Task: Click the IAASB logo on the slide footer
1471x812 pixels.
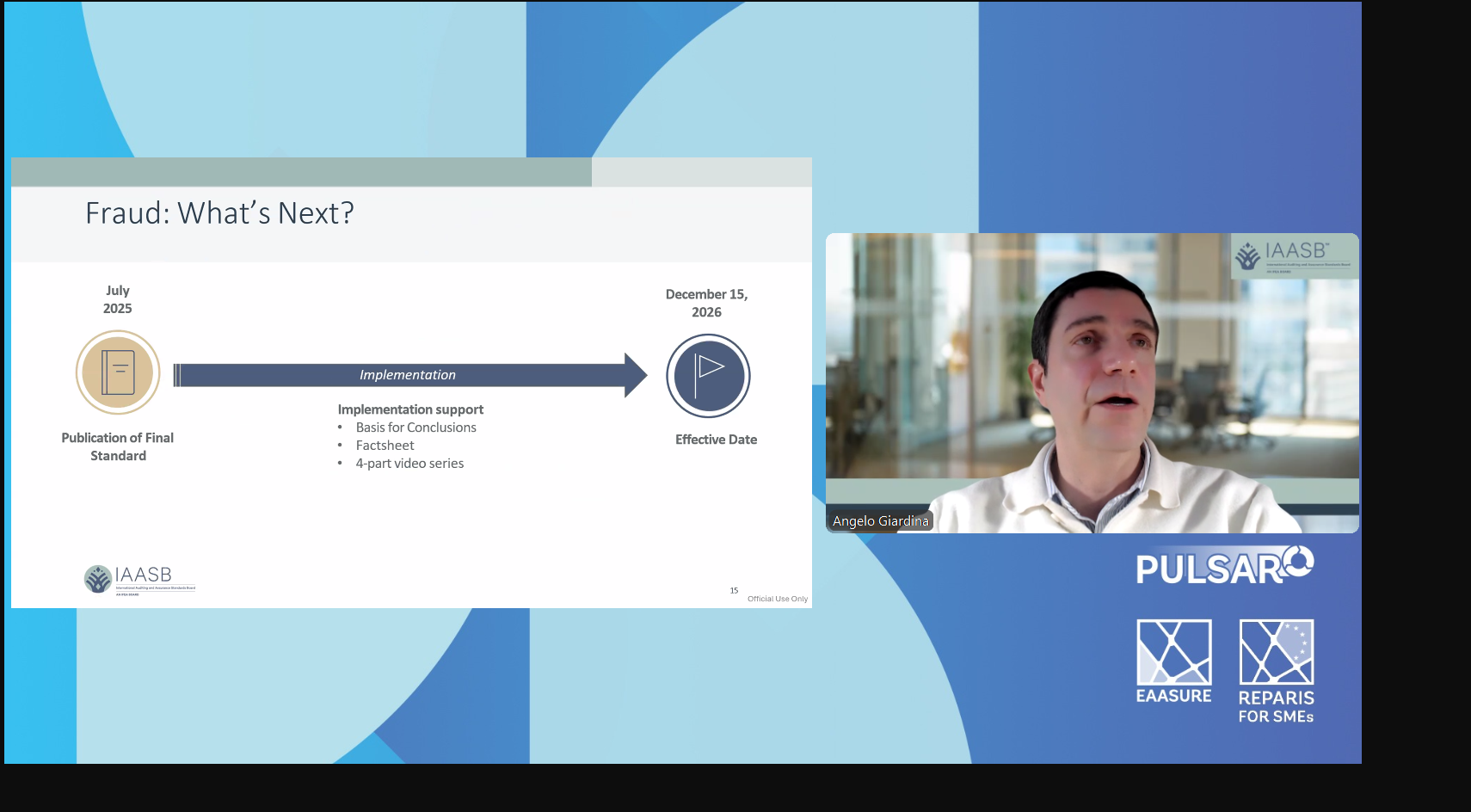Action: tap(140, 579)
